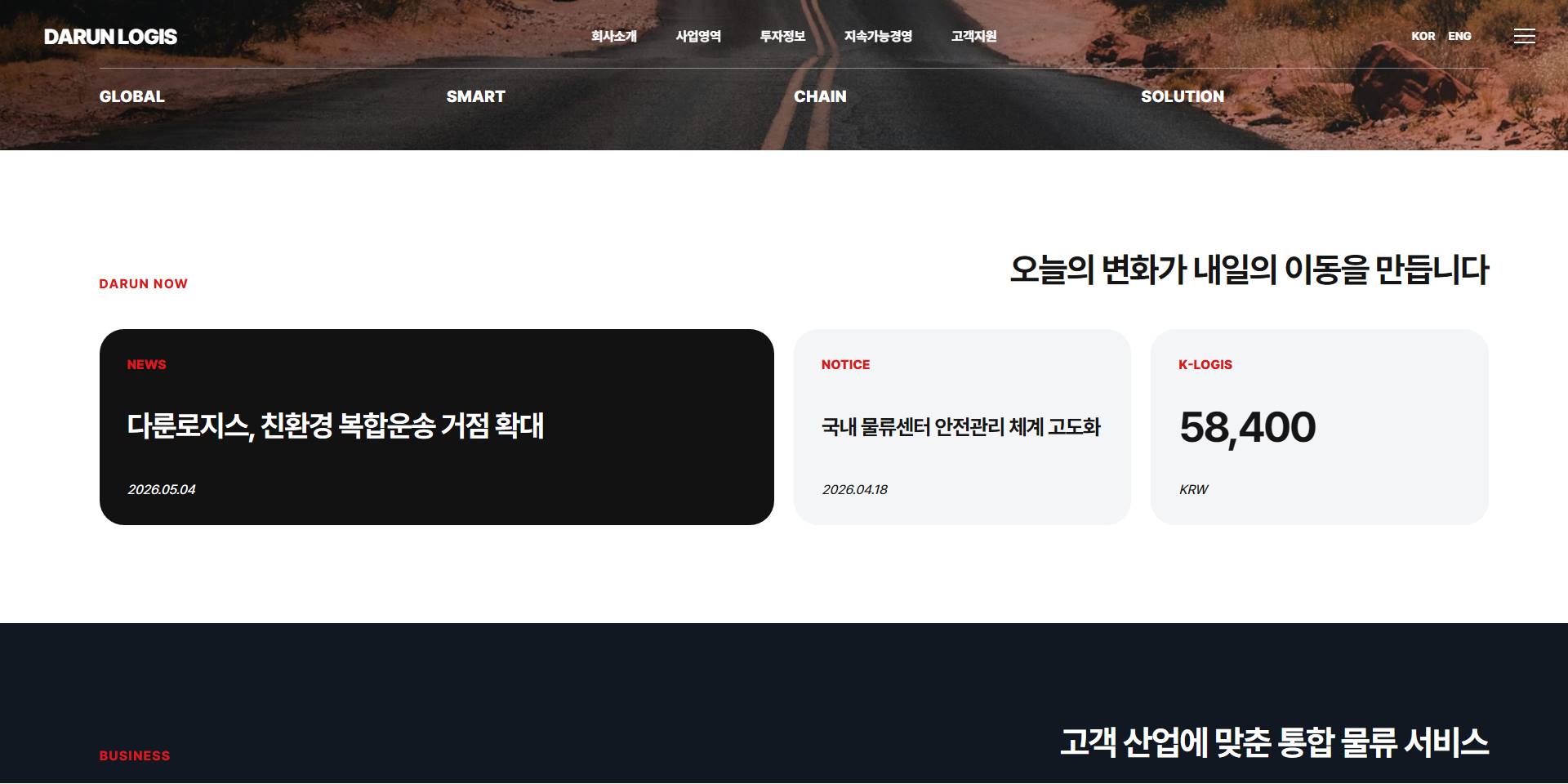
Task: Click the DARUN LOGIS logo
Action: click(110, 37)
